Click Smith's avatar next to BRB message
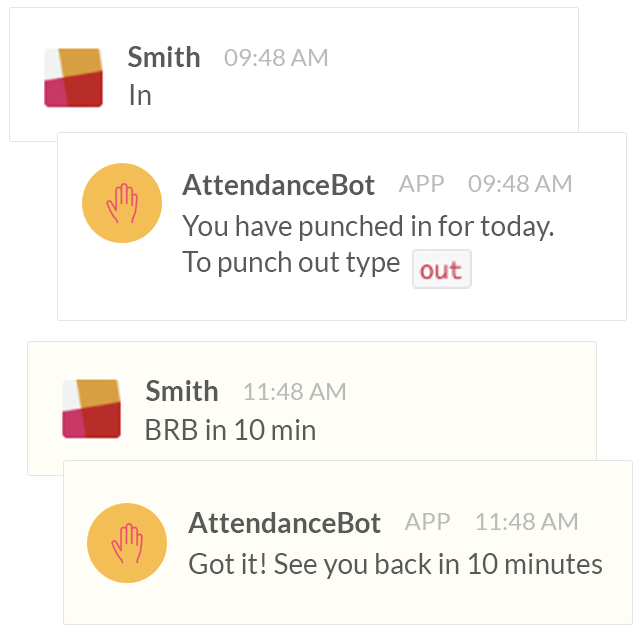The height and width of the screenshot is (632, 644). pyautogui.click(x=92, y=409)
